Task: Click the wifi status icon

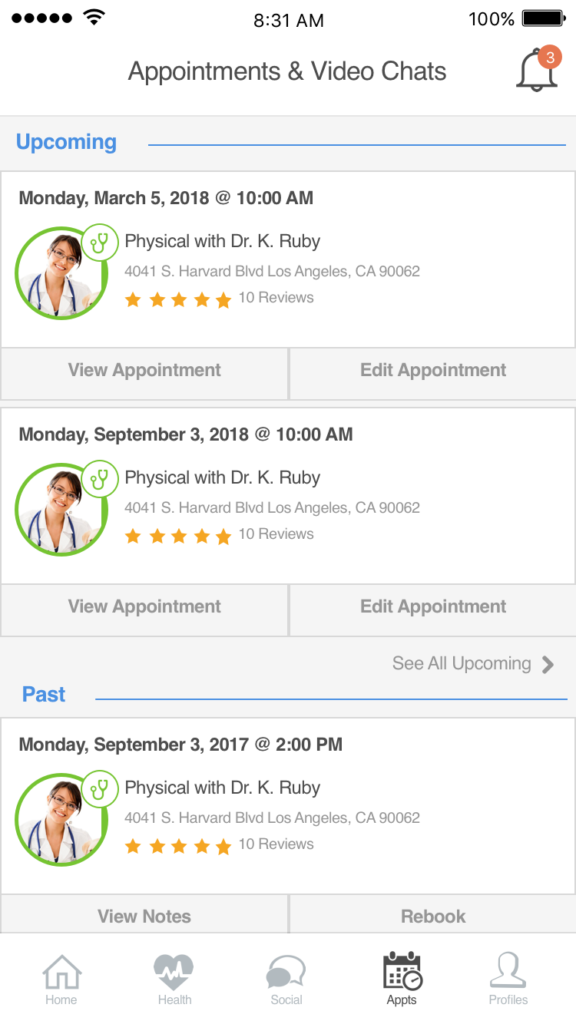Action: tap(95, 18)
